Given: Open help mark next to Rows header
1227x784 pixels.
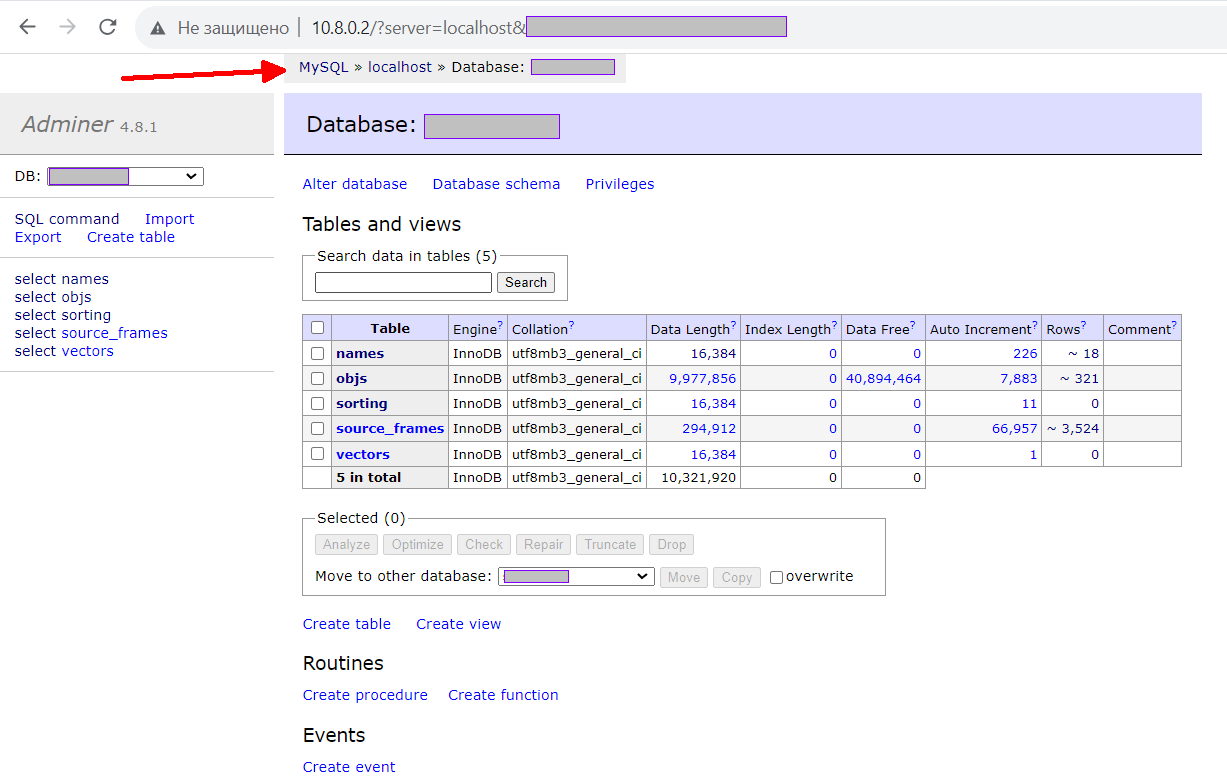Looking at the screenshot, I should 1083,326.
